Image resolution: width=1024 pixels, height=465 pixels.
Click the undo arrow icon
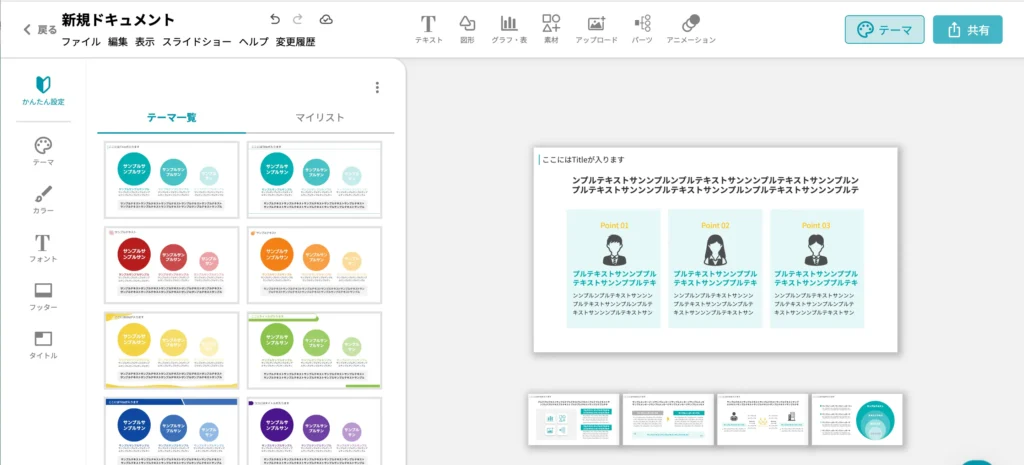pyautogui.click(x=275, y=19)
